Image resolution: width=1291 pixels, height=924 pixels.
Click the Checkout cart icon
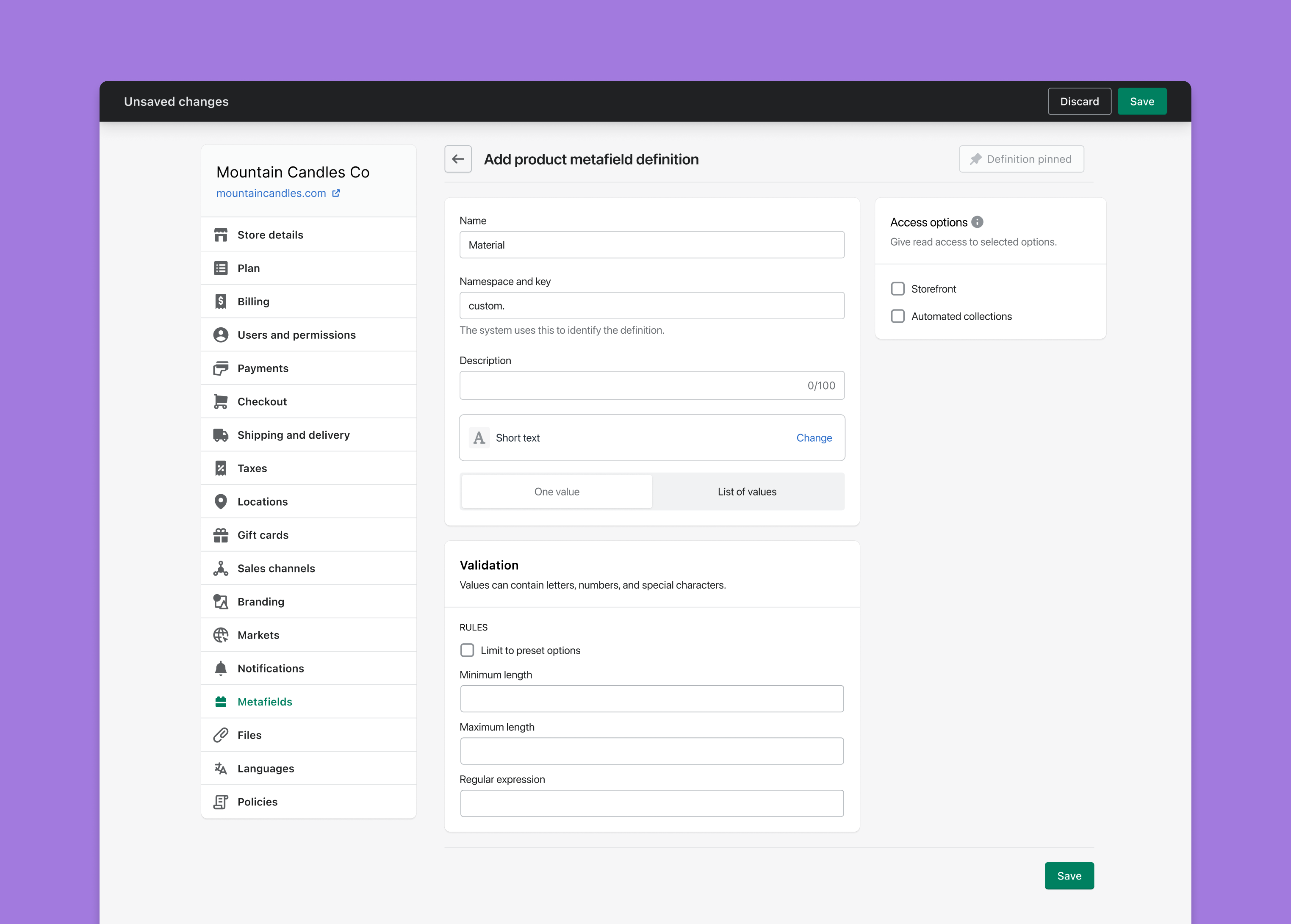click(x=221, y=402)
